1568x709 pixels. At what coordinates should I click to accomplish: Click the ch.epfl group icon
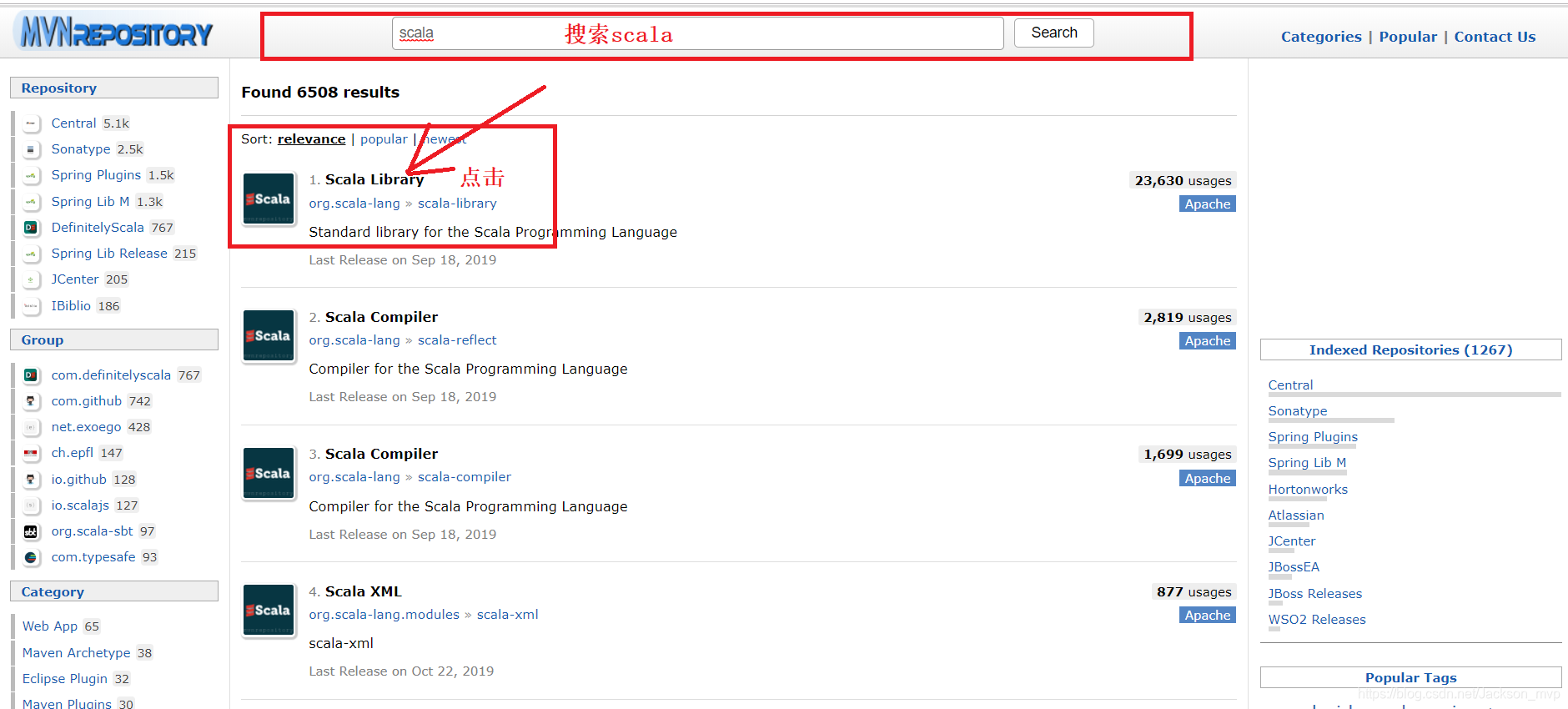[31, 453]
